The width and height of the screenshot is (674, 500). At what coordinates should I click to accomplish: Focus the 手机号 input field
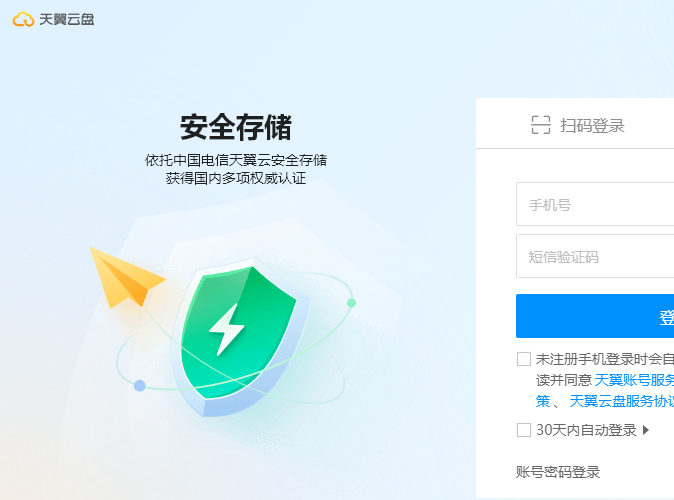pos(595,204)
